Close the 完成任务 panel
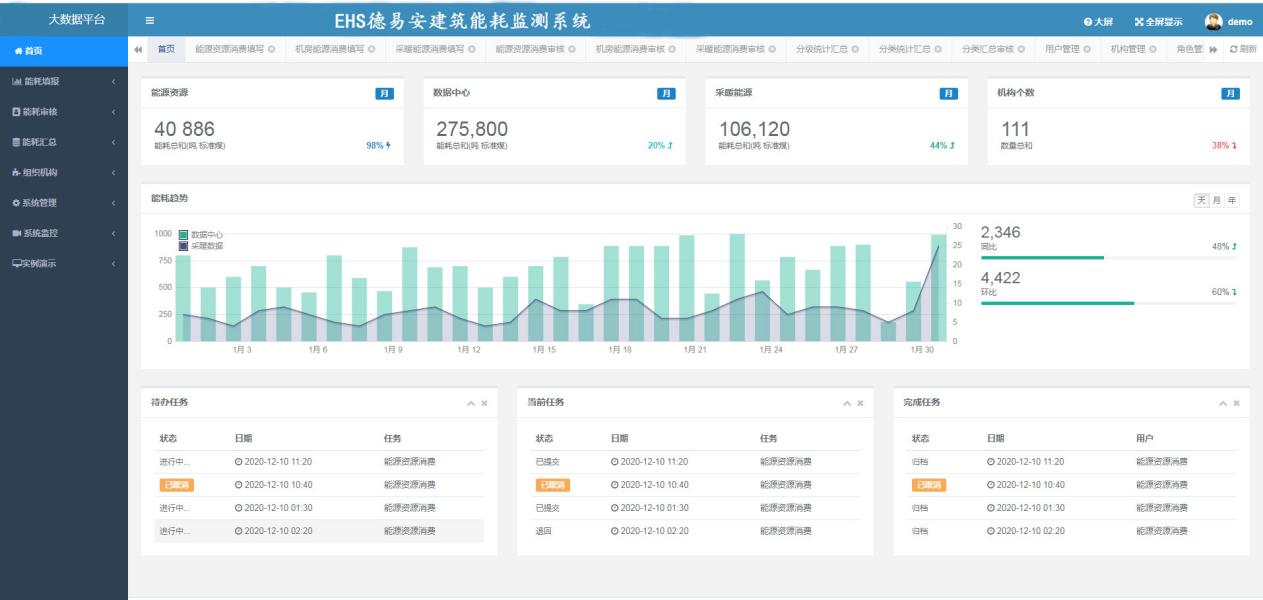This screenshot has width=1263, height=600. click(1236, 403)
